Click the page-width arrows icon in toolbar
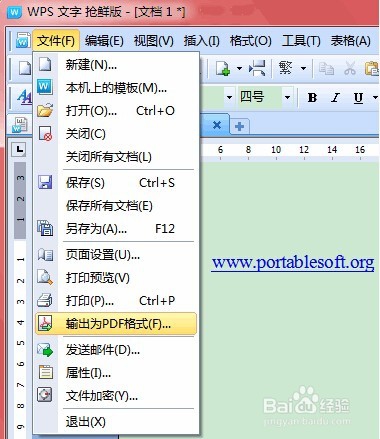 pyautogui.click(x=257, y=68)
